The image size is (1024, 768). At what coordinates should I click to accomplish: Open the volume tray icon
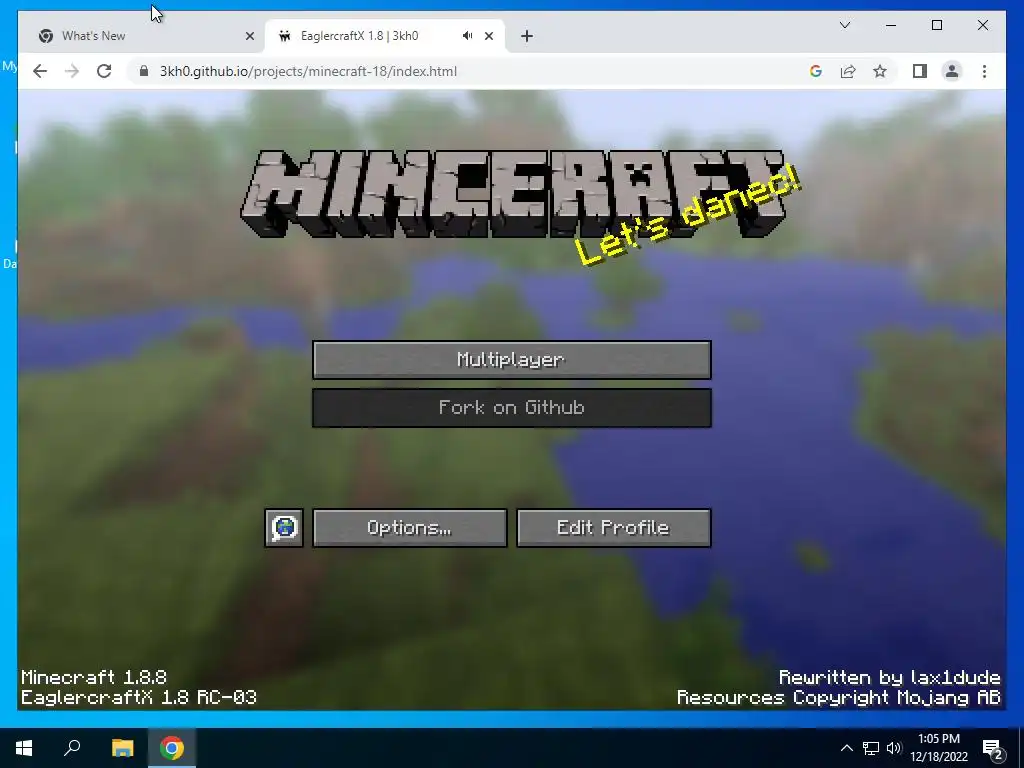(894, 748)
